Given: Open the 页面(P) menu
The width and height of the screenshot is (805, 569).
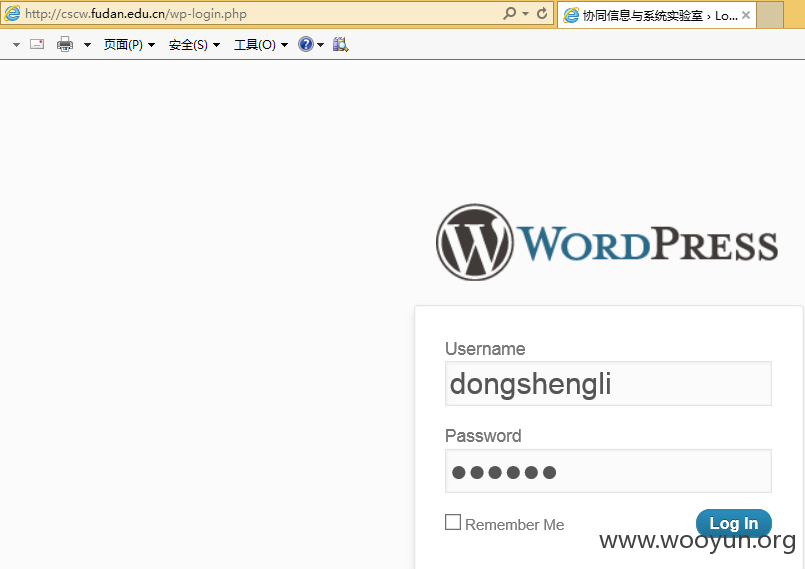Looking at the screenshot, I should tap(129, 45).
